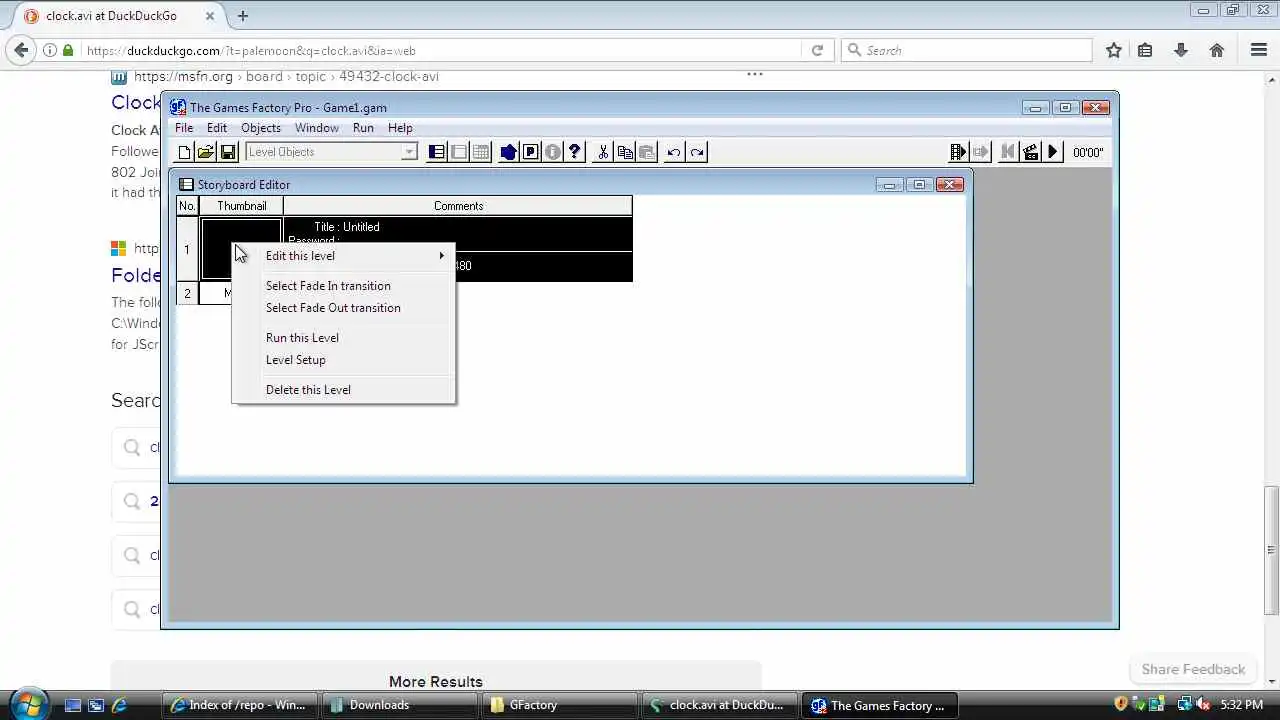Click the Storyboard Editor window icon

click(x=186, y=185)
